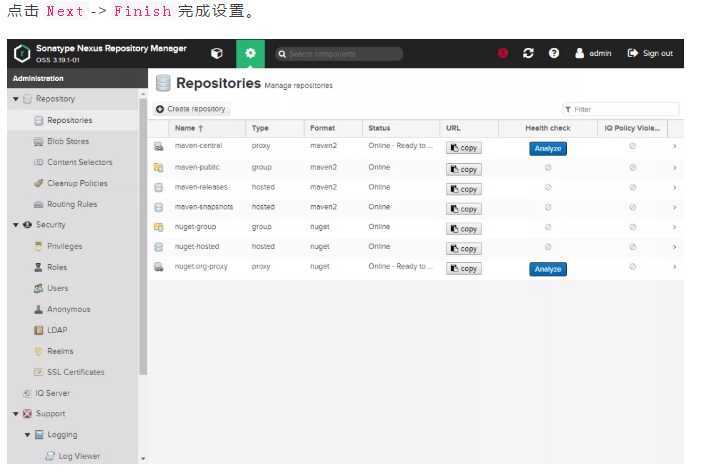Open Routing Rules in the sidebar
706x472 pixels.
72,204
